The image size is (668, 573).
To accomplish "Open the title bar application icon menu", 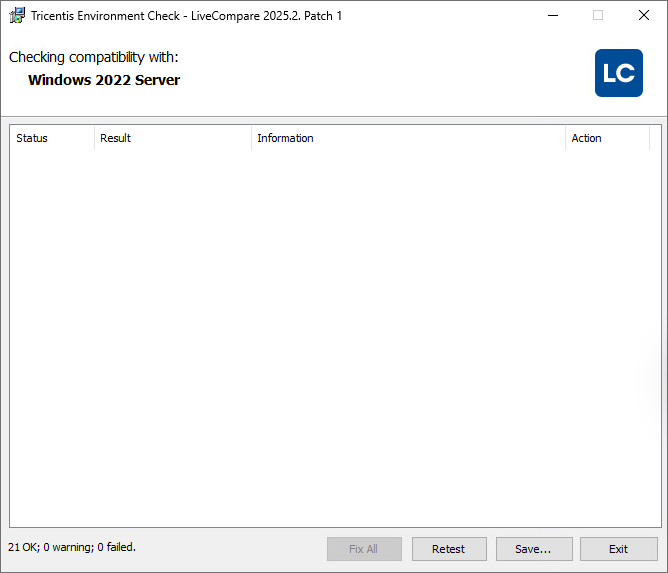I will (17, 16).
